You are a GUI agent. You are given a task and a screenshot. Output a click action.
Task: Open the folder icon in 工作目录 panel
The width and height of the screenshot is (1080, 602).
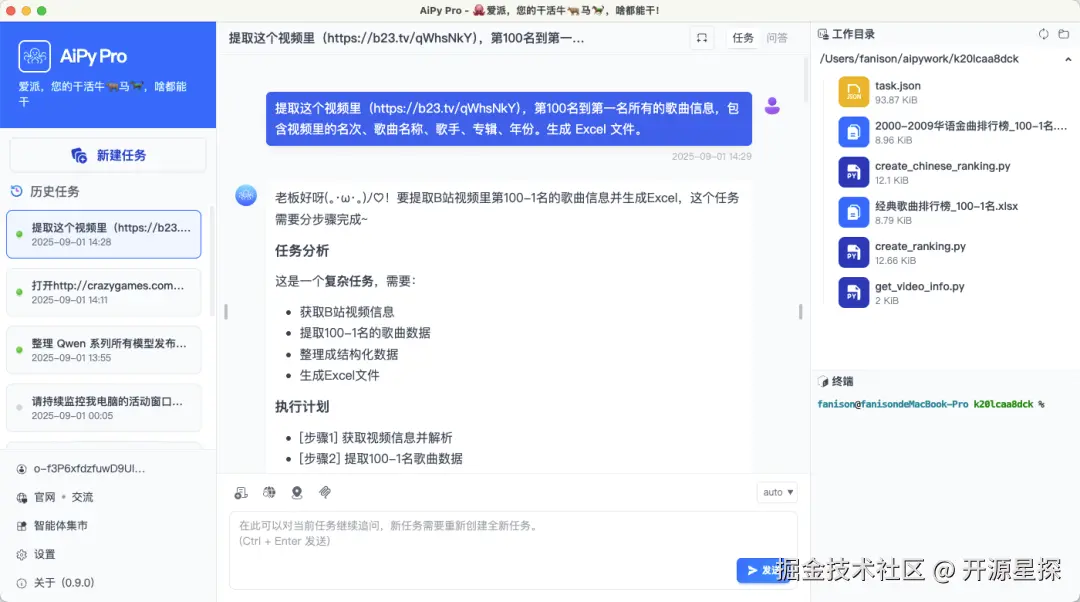click(x=1064, y=33)
